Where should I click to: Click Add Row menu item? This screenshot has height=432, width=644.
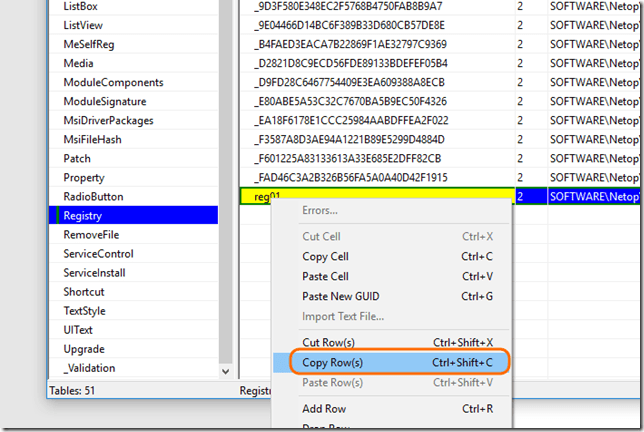[x=325, y=408]
